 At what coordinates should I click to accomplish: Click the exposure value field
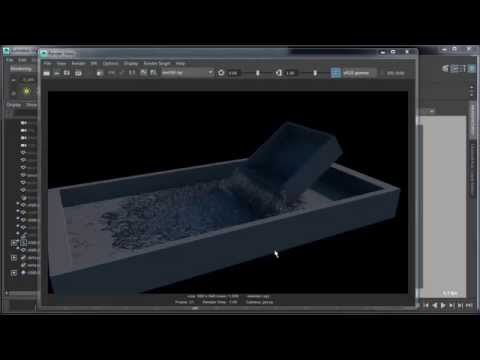[x=234, y=73]
